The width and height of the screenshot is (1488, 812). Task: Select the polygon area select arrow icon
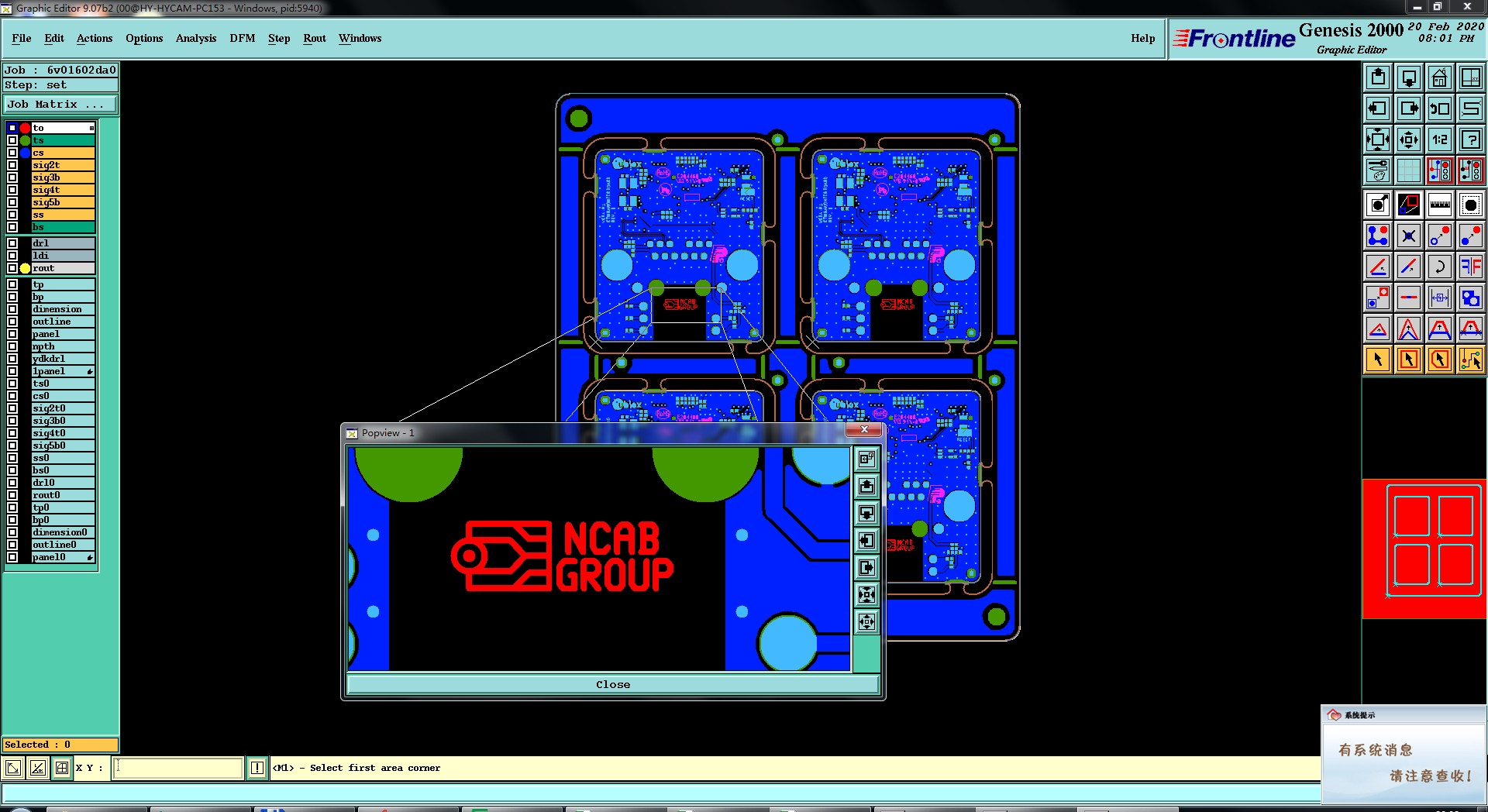coord(1440,360)
